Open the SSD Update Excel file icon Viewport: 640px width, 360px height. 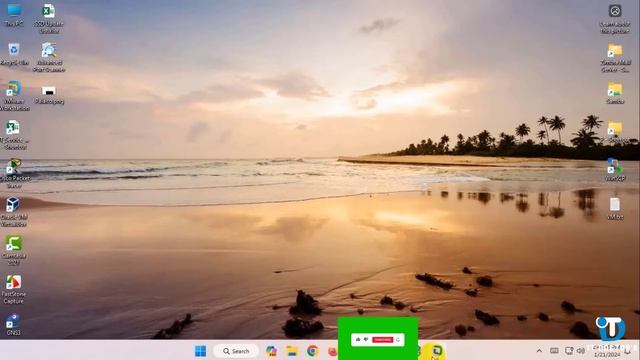click(49, 18)
